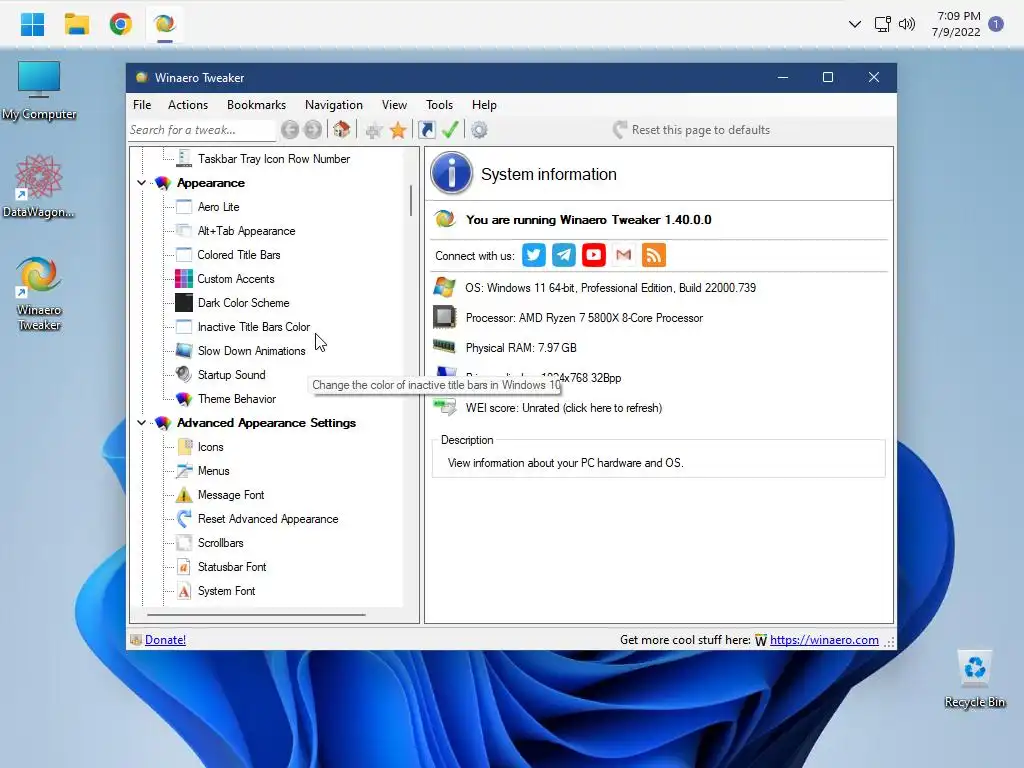Click the Custom Accents colorful icon

184,279
